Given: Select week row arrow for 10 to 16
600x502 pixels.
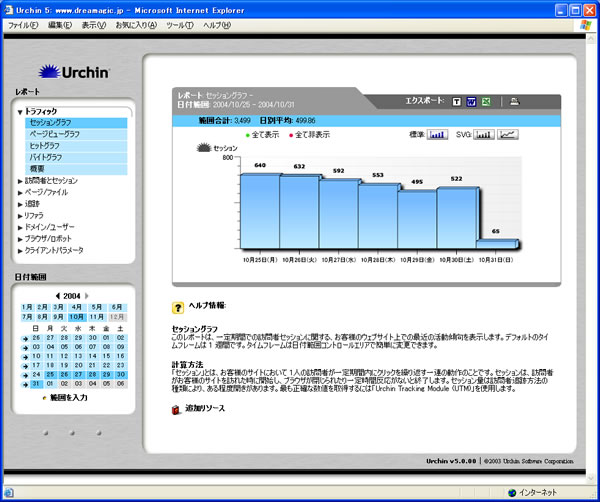Looking at the screenshot, I should 25,357.
